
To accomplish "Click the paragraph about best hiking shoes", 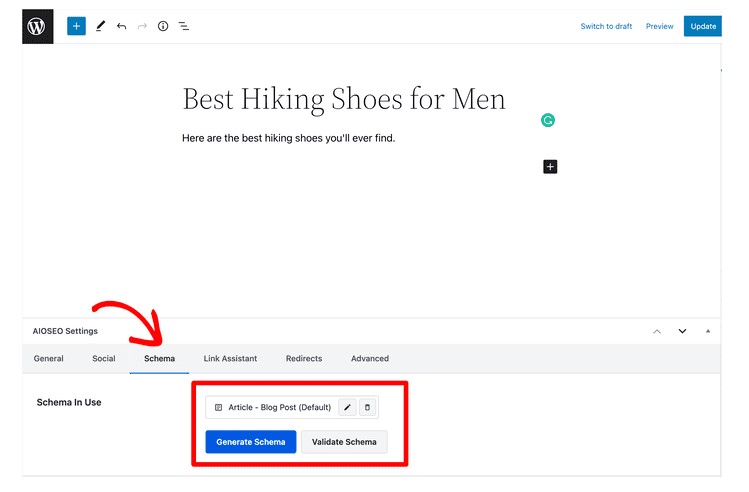I will (x=289, y=138).
